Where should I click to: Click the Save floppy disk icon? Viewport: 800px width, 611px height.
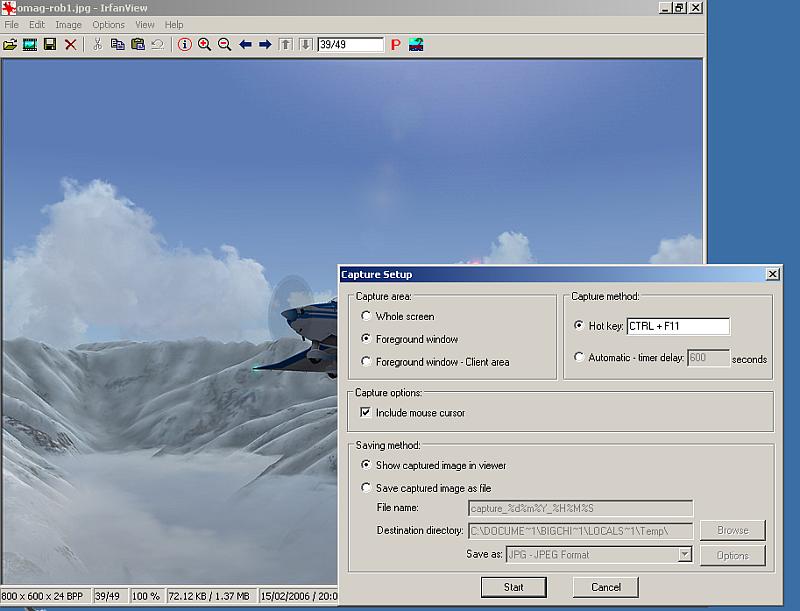pos(49,45)
